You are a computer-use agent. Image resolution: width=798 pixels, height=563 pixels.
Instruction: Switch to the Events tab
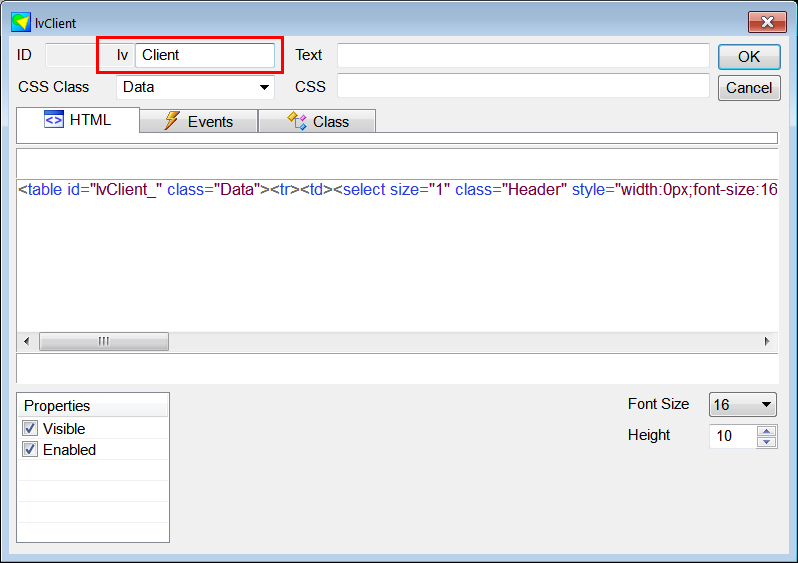pos(198,121)
